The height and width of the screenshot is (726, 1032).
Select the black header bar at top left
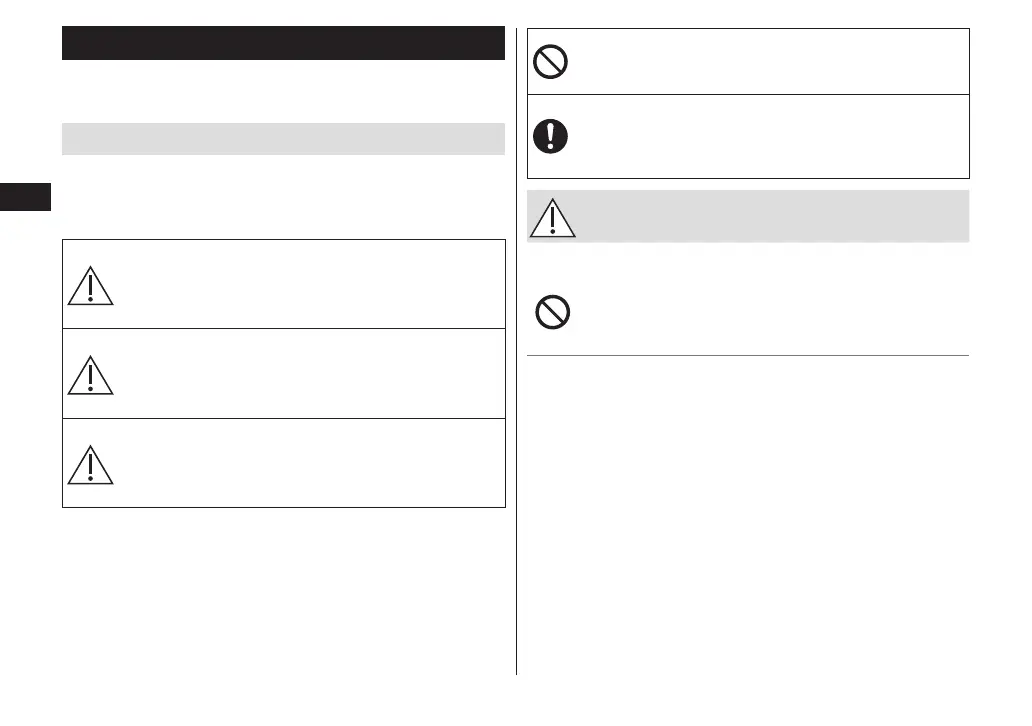click(283, 43)
